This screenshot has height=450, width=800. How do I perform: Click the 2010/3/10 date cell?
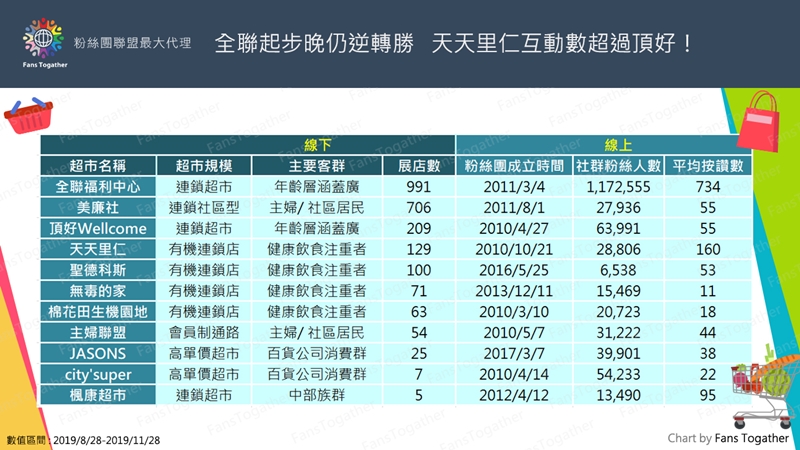click(x=514, y=312)
